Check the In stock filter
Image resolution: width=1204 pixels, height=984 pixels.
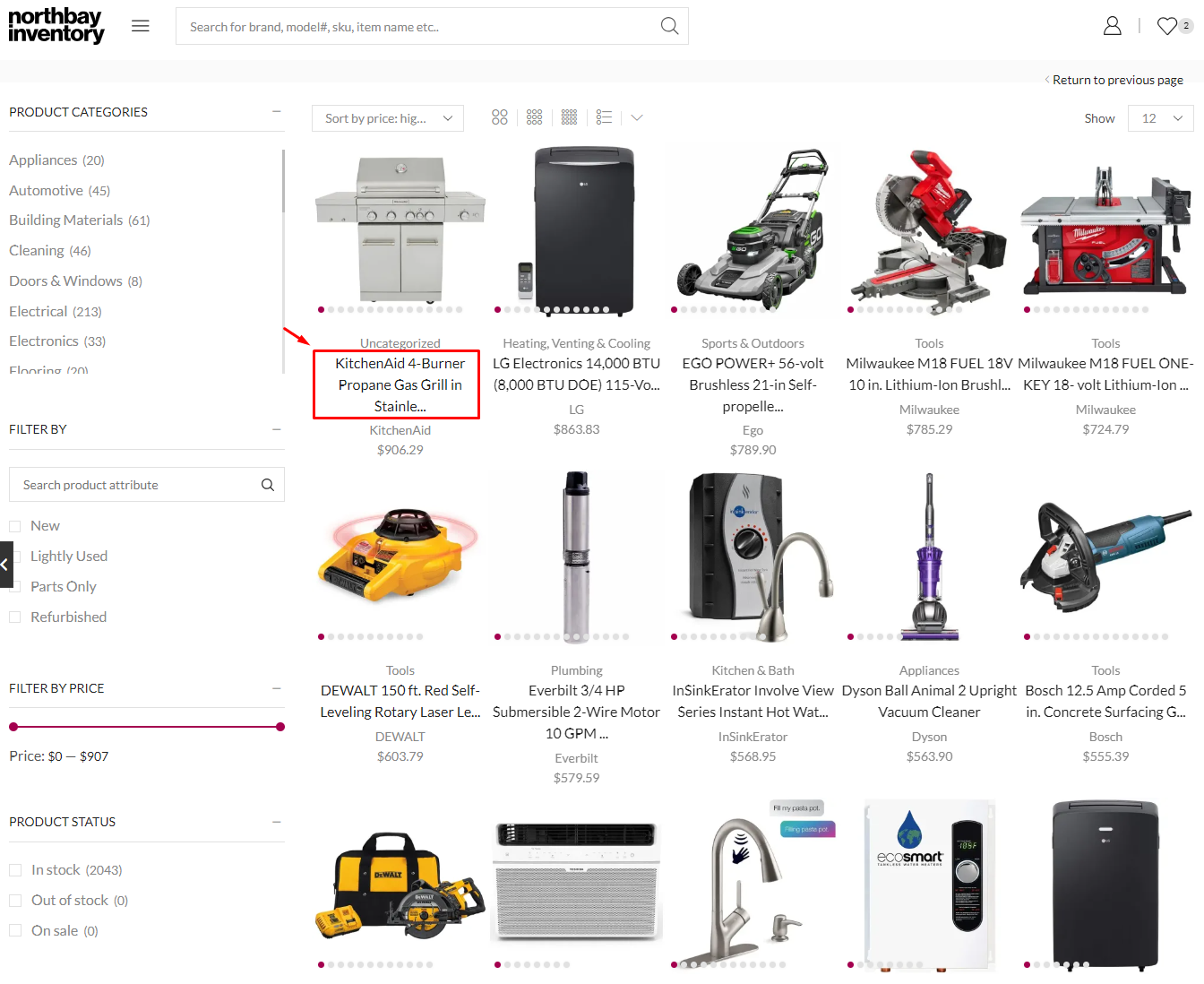[14, 870]
